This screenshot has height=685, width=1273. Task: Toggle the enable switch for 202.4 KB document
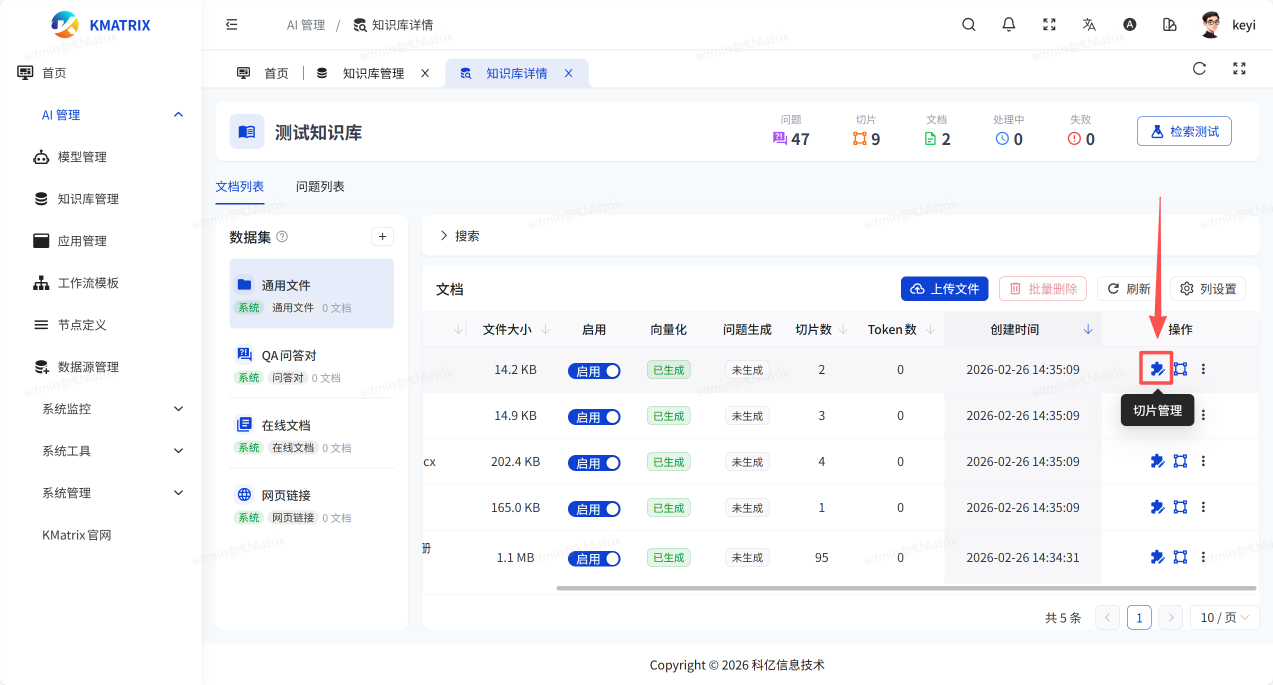tap(594, 463)
